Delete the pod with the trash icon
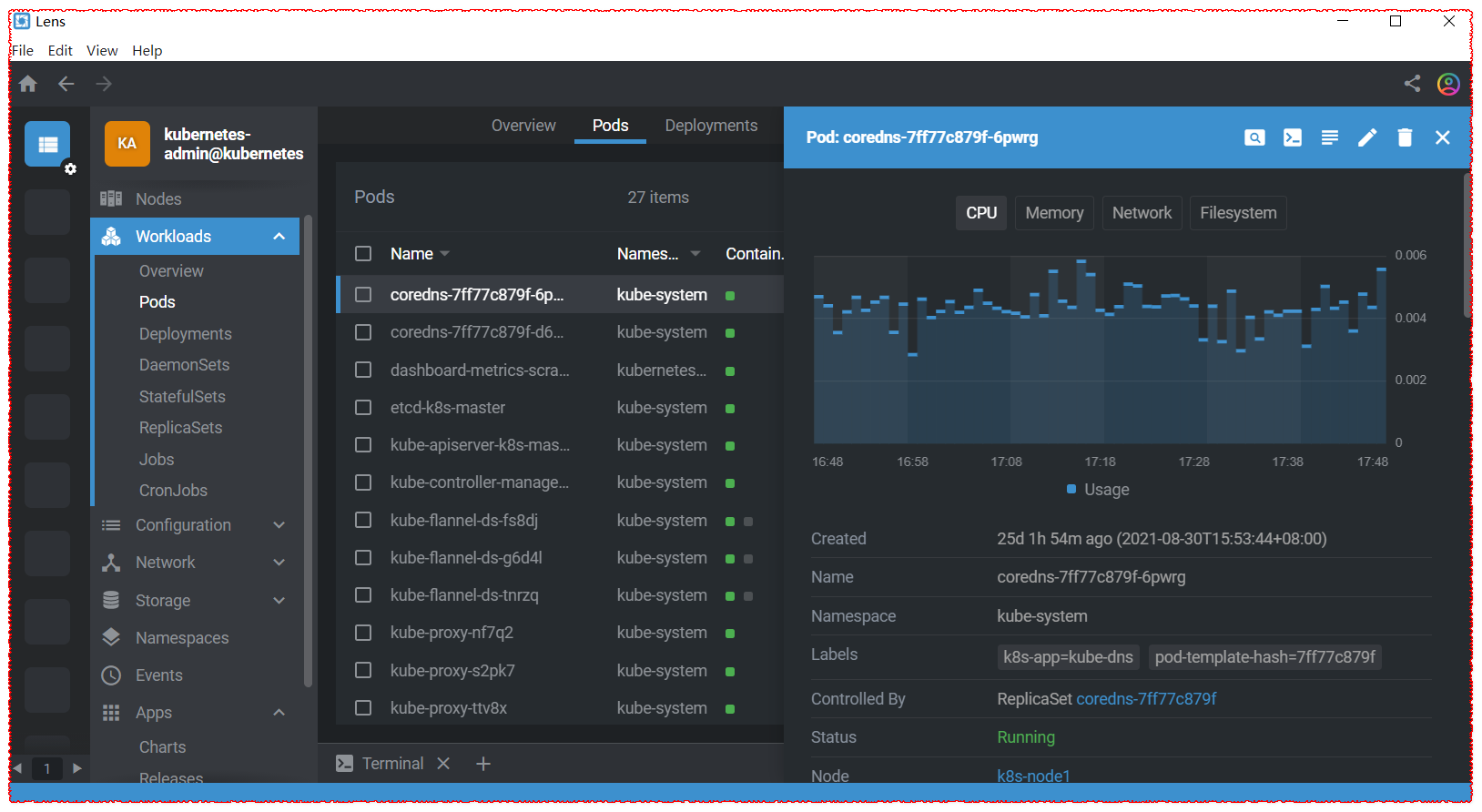Image resolution: width=1482 pixels, height=812 pixels. 1405,137
